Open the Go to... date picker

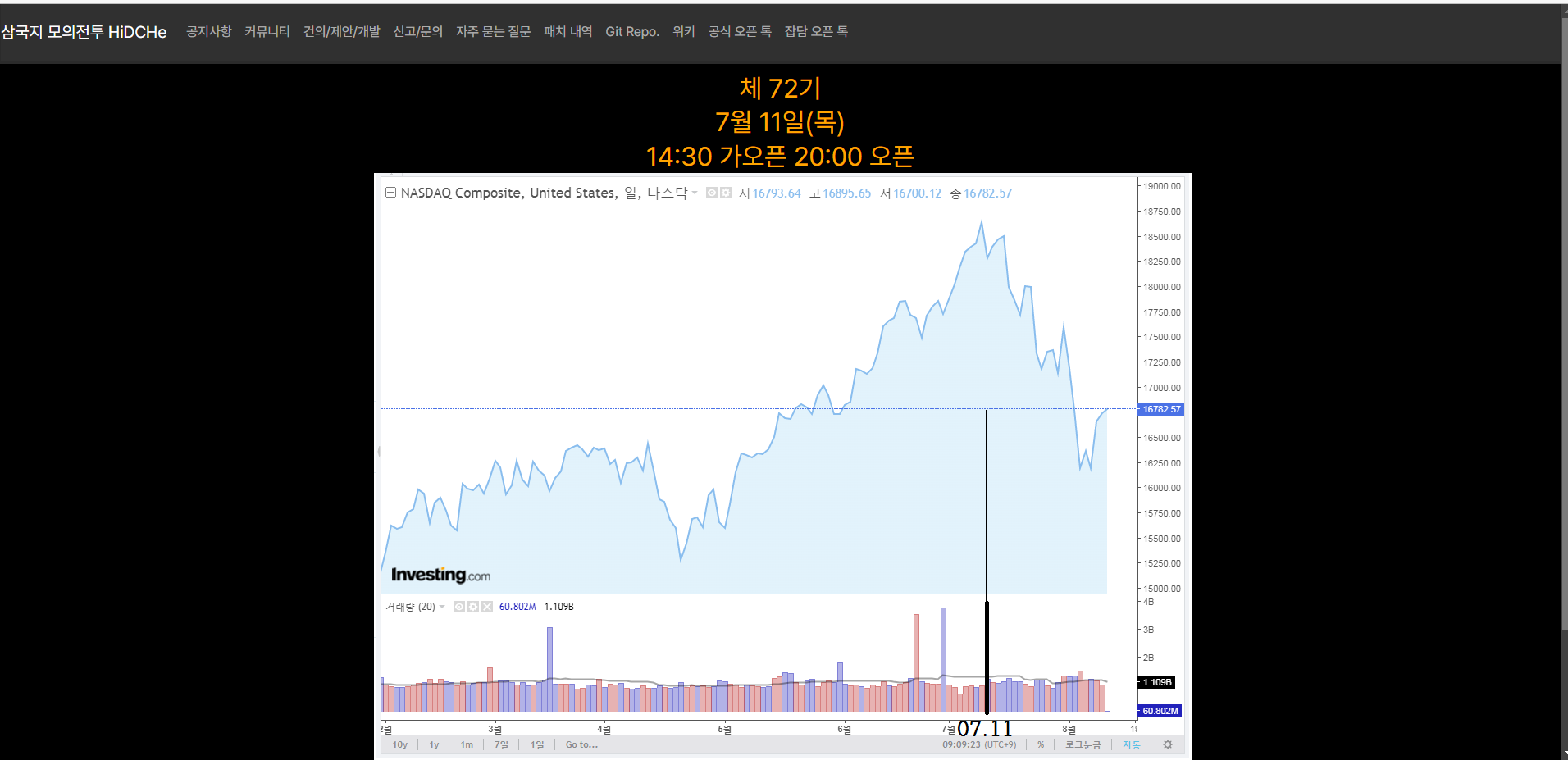581,744
